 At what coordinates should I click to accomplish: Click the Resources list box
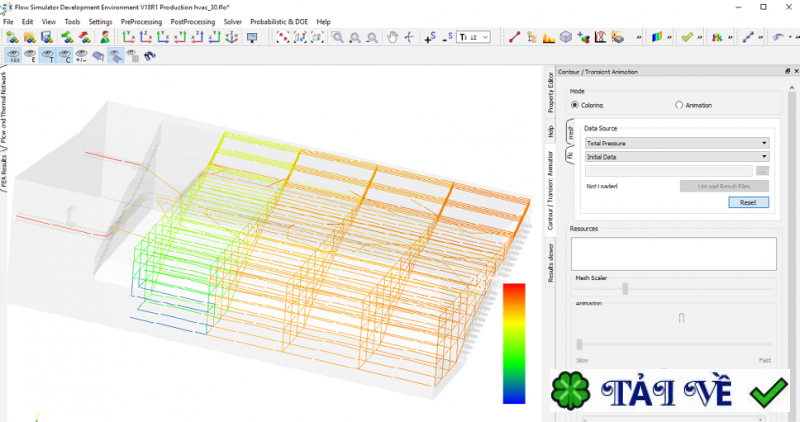673,253
